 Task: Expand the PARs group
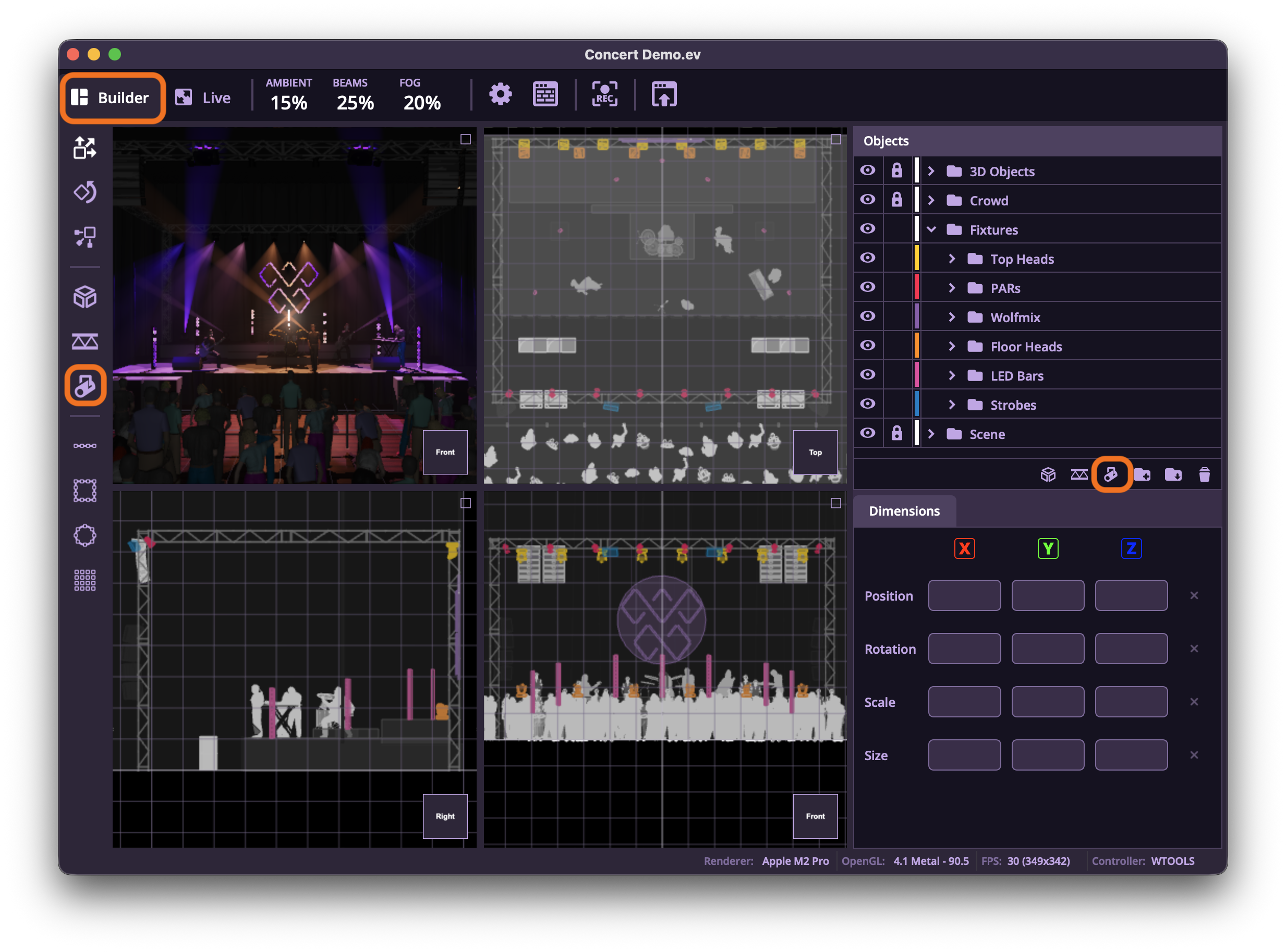coord(952,288)
